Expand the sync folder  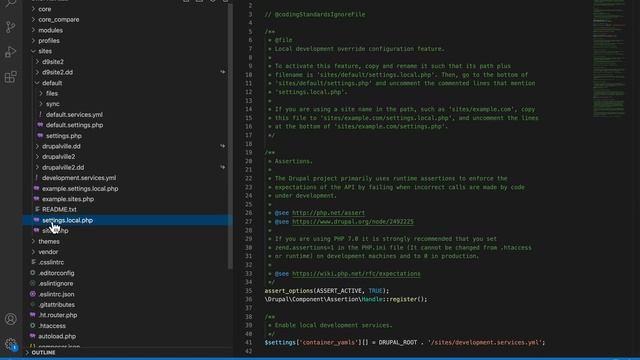(x=41, y=104)
